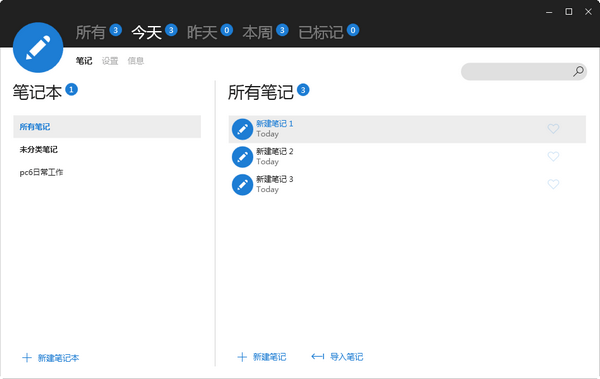Maximize the notes window
This screenshot has height=379, width=600.
pyautogui.click(x=569, y=12)
